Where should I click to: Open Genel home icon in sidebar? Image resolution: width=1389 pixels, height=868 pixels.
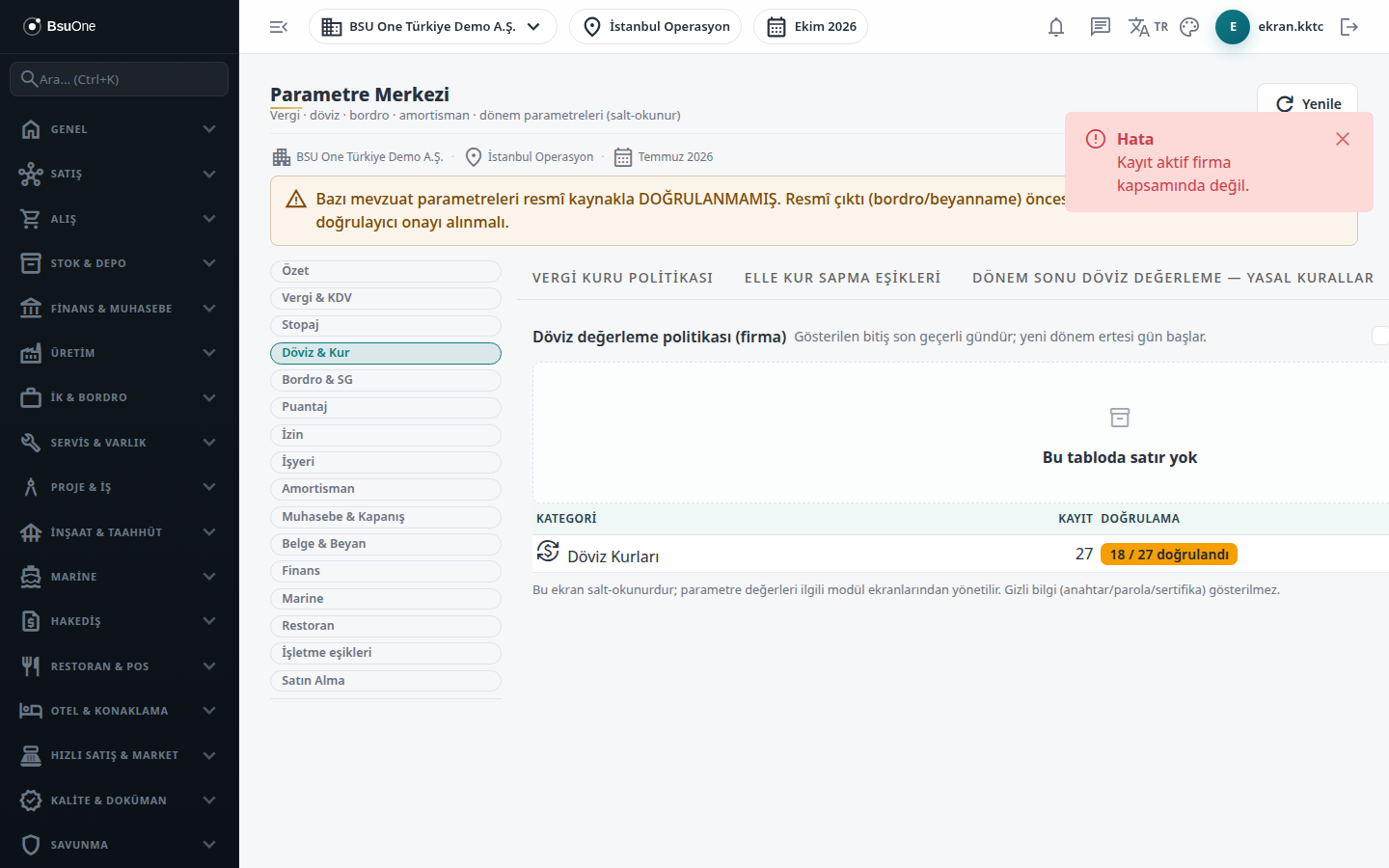point(31,129)
